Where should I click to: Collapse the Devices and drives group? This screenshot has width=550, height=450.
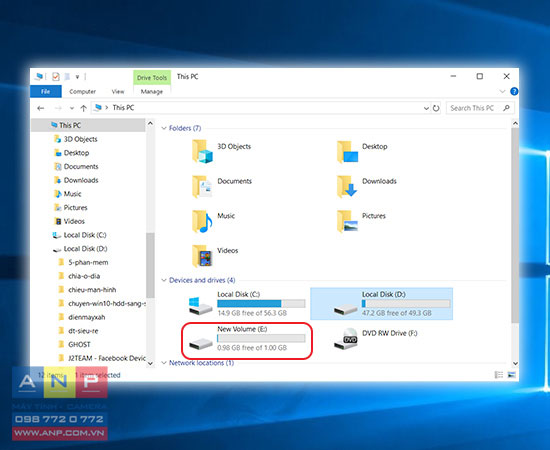click(163, 280)
